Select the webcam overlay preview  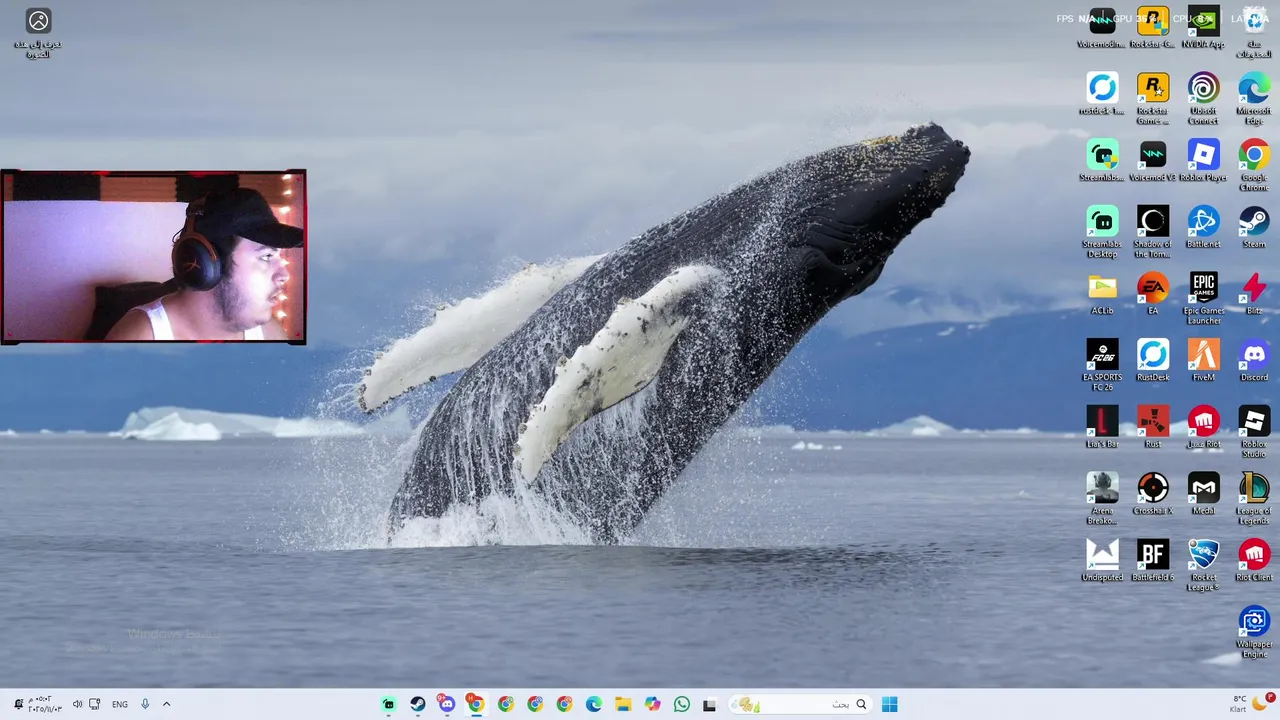pos(153,257)
